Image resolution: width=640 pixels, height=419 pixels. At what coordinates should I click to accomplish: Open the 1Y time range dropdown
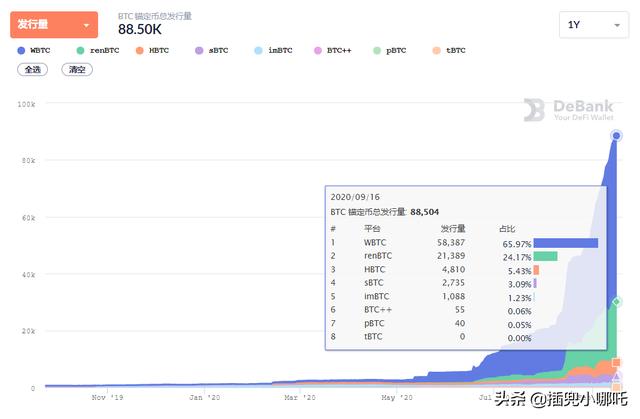(x=594, y=25)
